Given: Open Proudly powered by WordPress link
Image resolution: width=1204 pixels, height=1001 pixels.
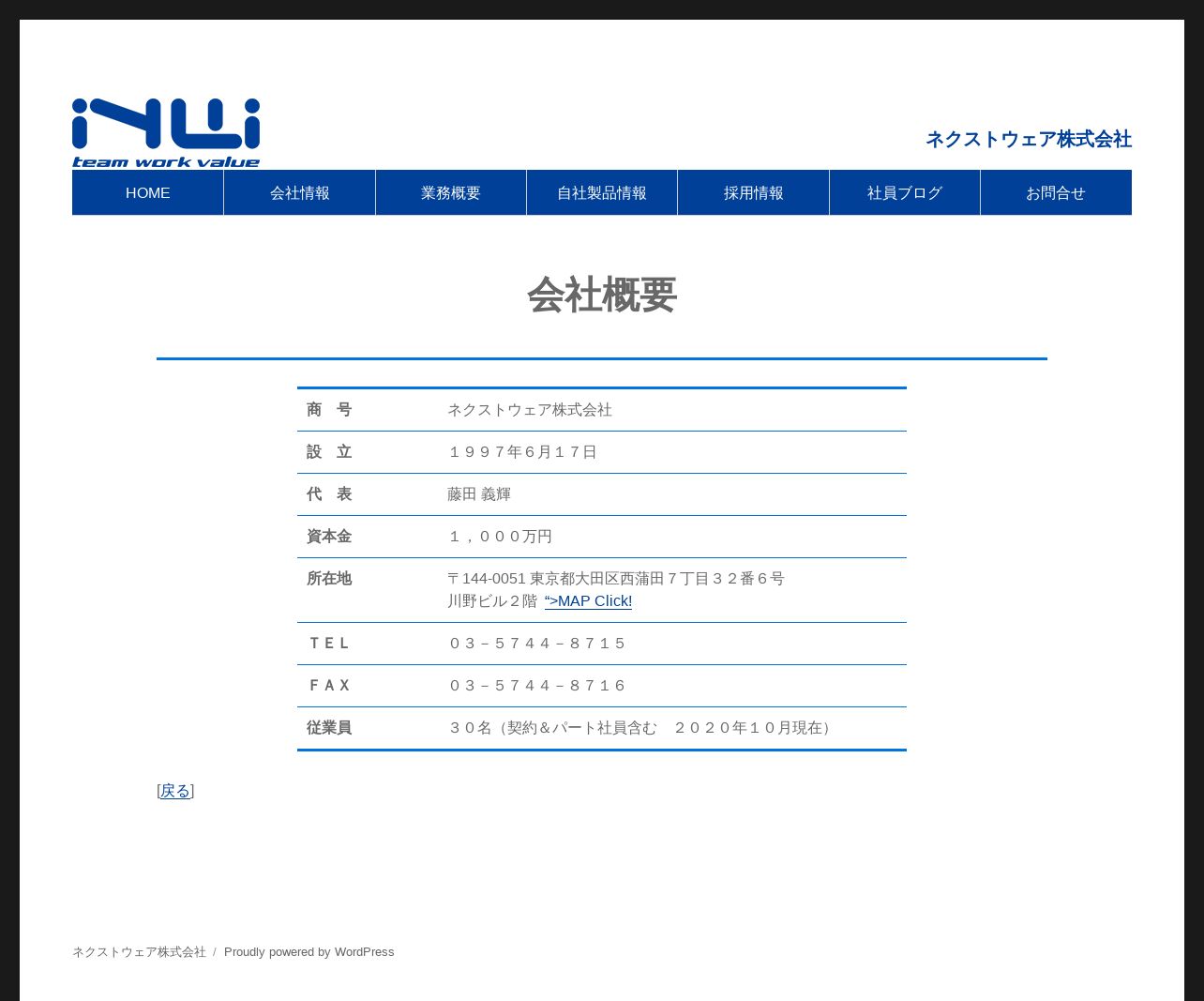Looking at the screenshot, I should click(309, 951).
